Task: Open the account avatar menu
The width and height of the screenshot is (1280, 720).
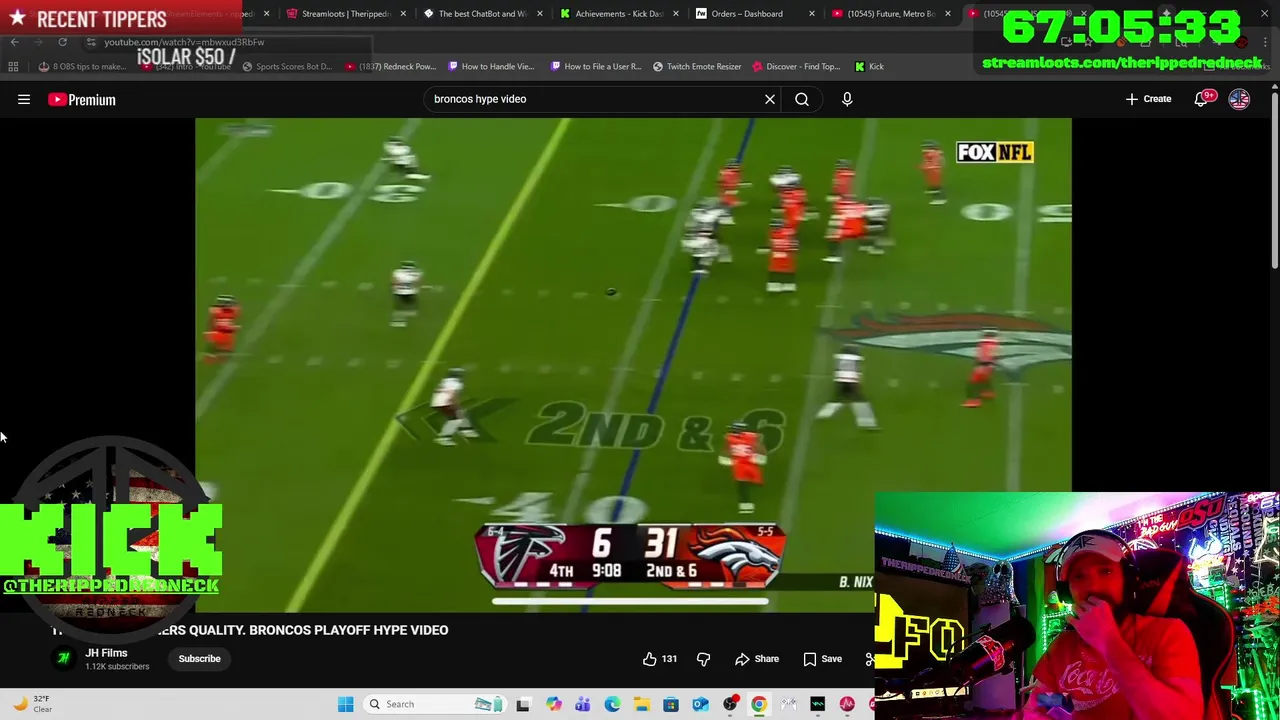Action: (x=1239, y=99)
